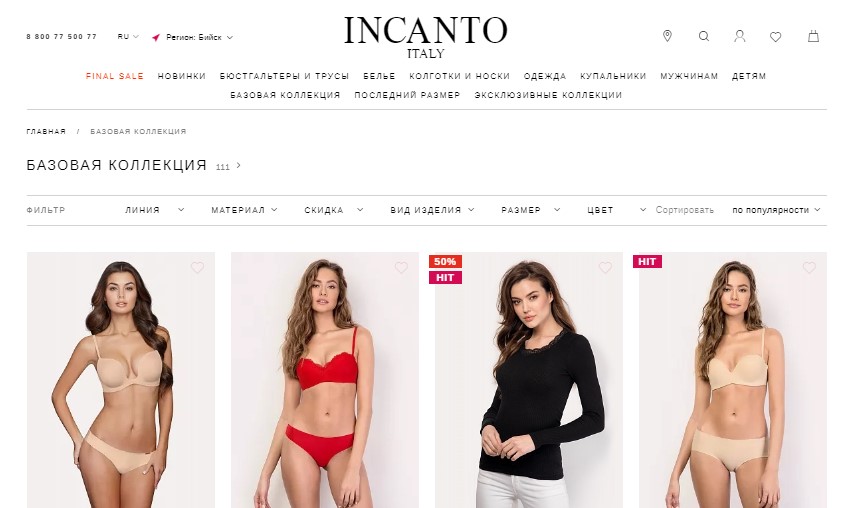Open the wishlist heart icon in header
The width and height of the screenshot is (858, 508).
pyautogui.click(x=775, y=37)
